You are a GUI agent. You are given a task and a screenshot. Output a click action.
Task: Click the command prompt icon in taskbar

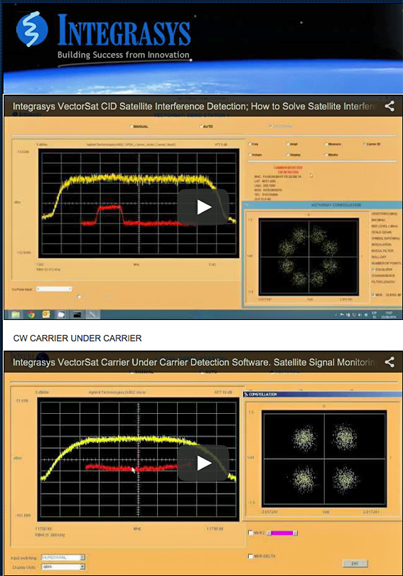tap(76, 314)
